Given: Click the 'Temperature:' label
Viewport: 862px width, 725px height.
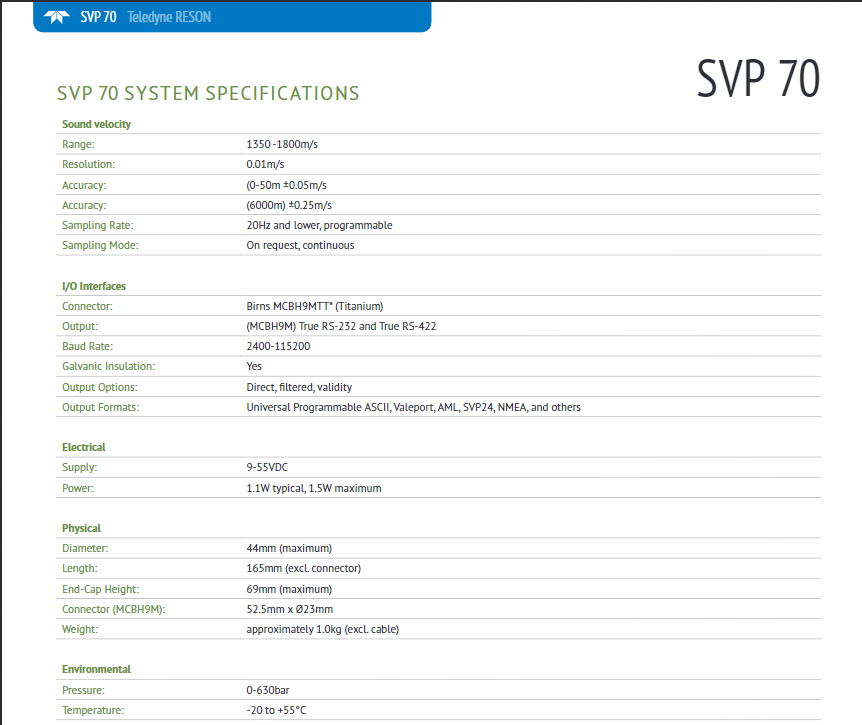Looking at the screenshot, I should click(93, 710).
